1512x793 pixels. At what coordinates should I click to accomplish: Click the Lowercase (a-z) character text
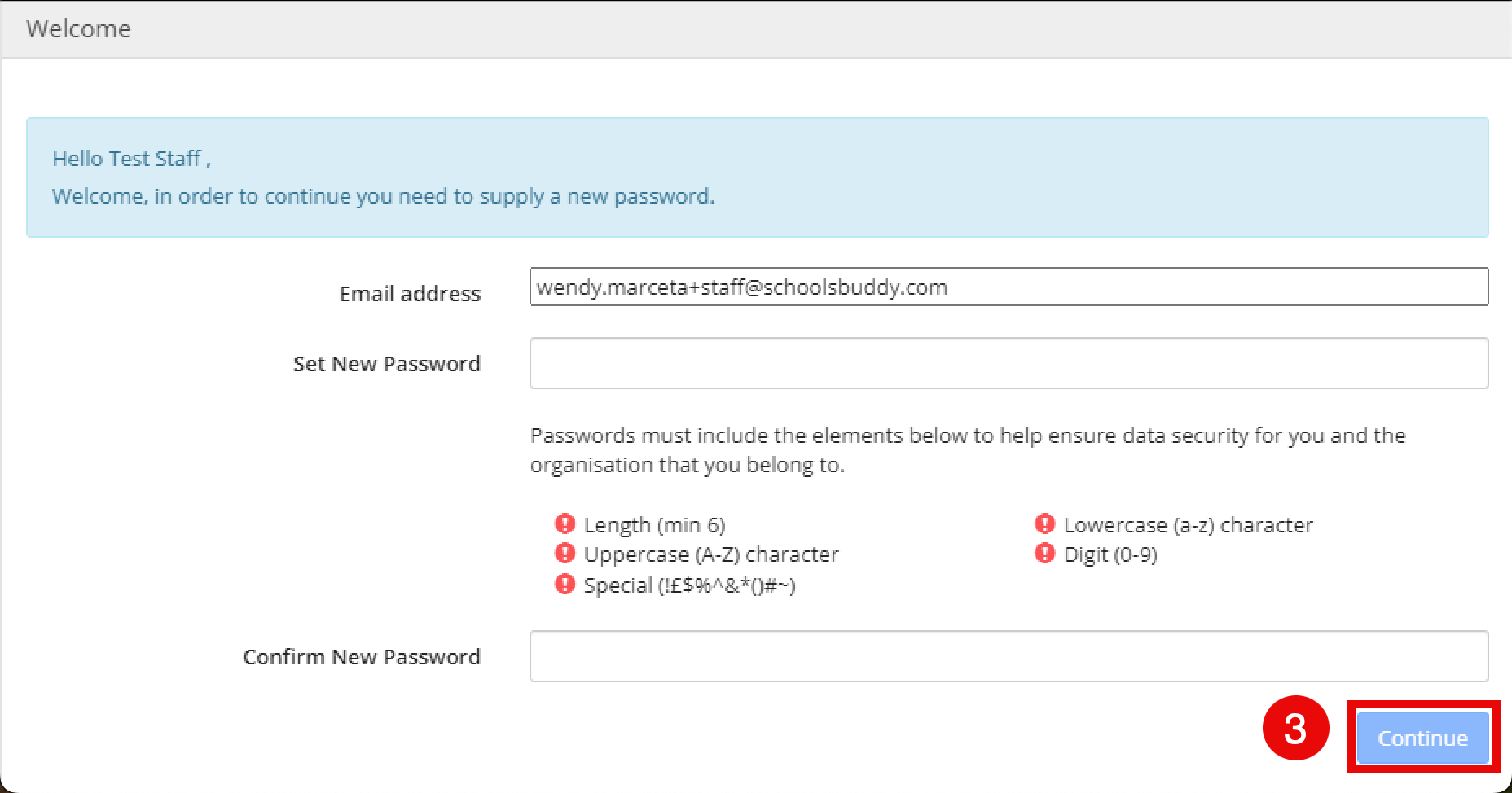1189,525
